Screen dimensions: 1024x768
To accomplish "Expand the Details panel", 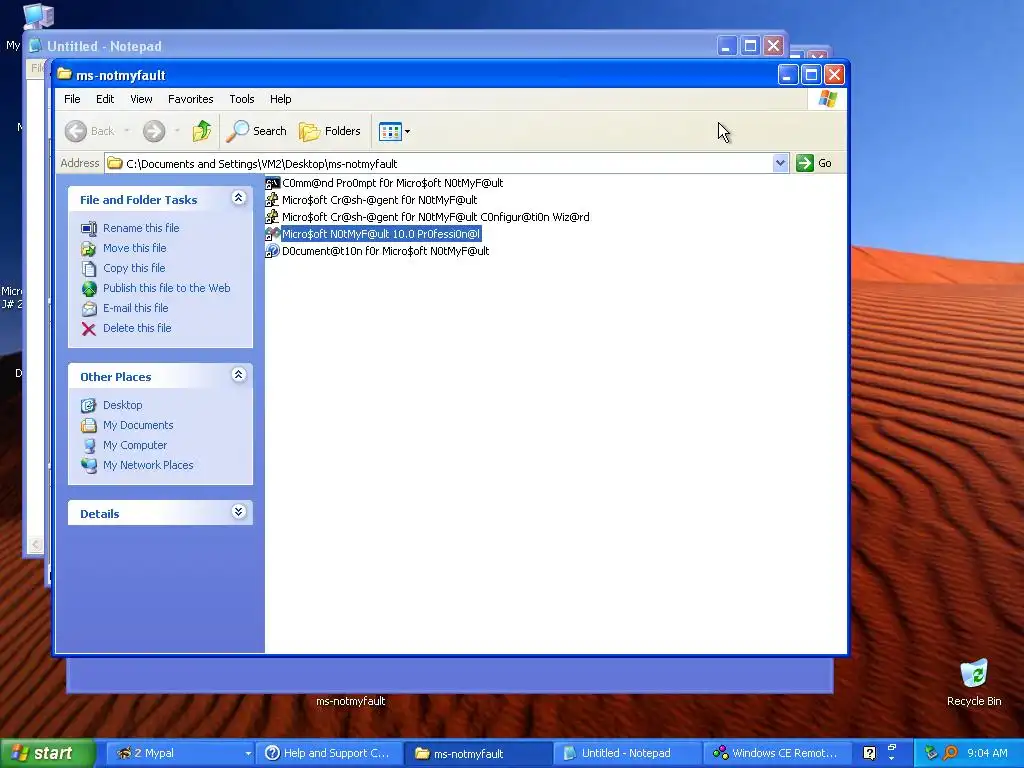I will coord(238,512).
